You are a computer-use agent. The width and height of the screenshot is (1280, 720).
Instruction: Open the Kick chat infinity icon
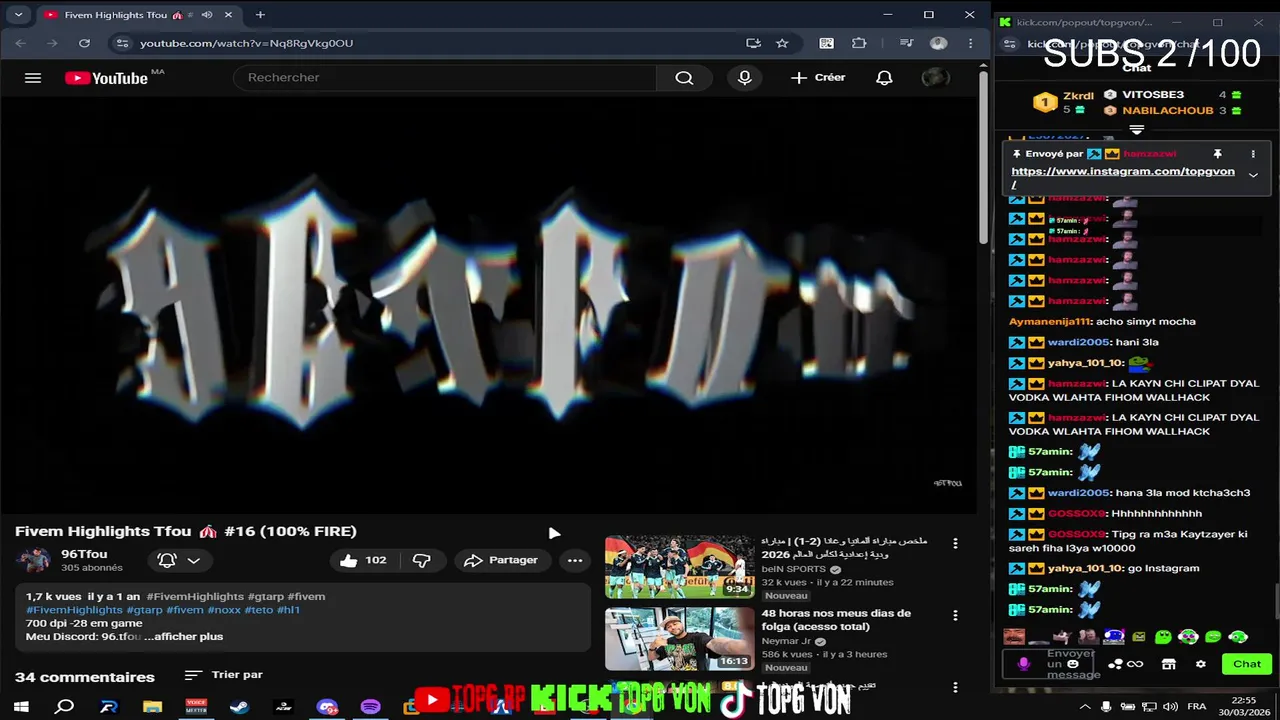click(1135, 664)
